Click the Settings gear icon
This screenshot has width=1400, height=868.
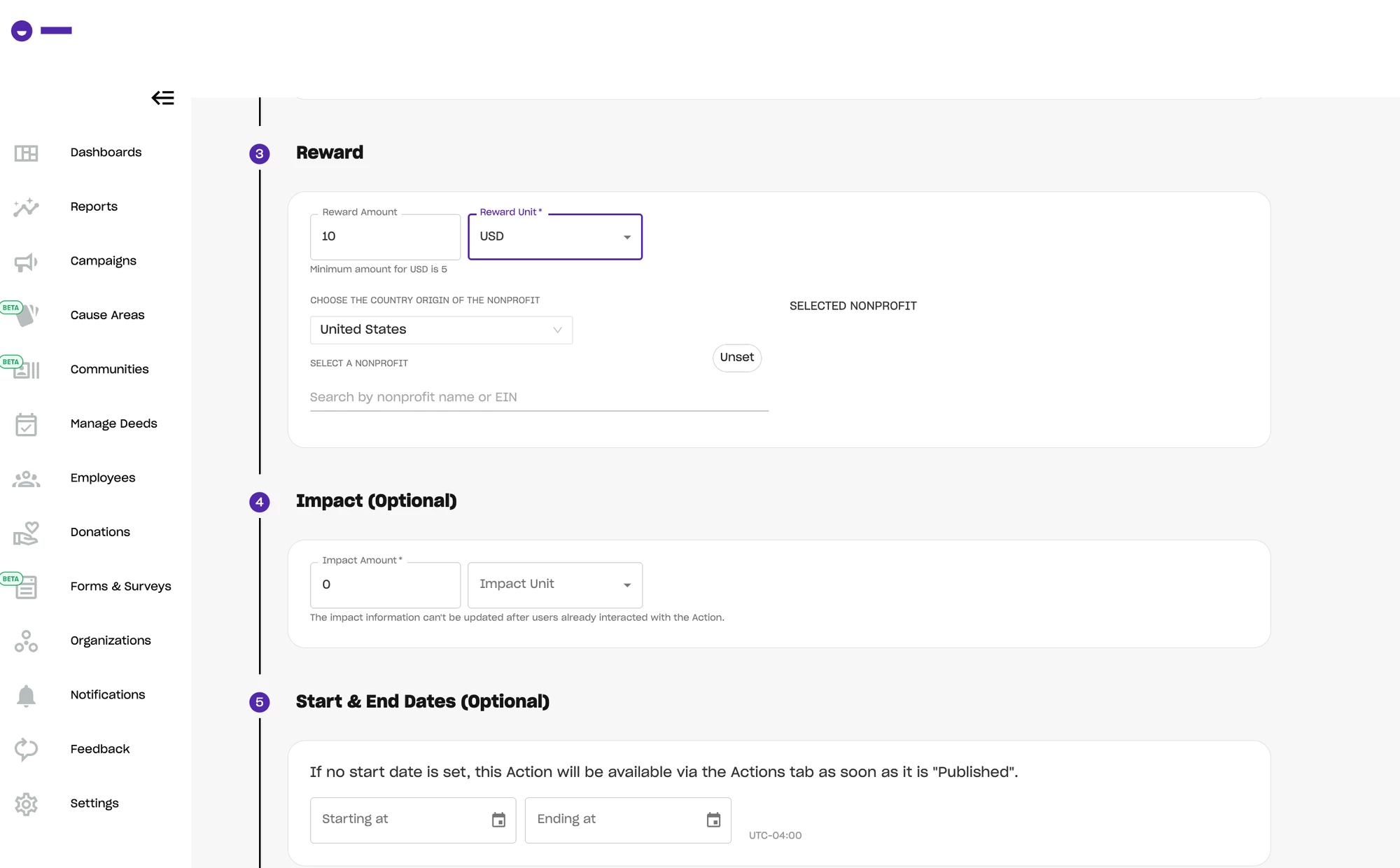pos(26,804)
